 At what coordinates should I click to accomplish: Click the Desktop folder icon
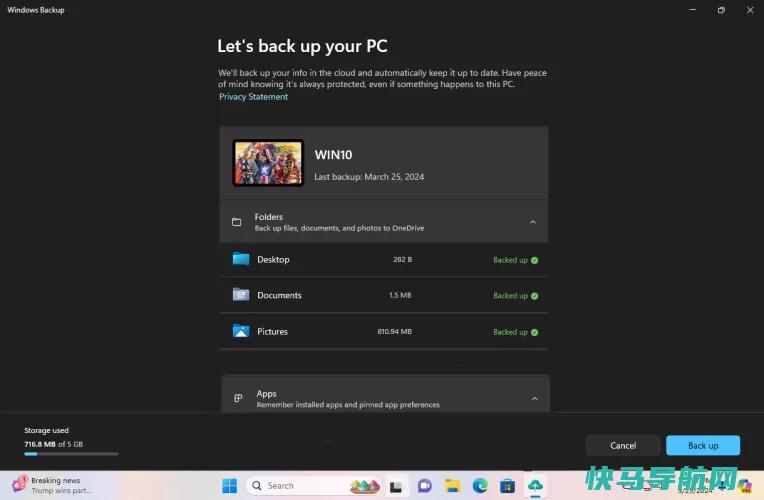241,259
